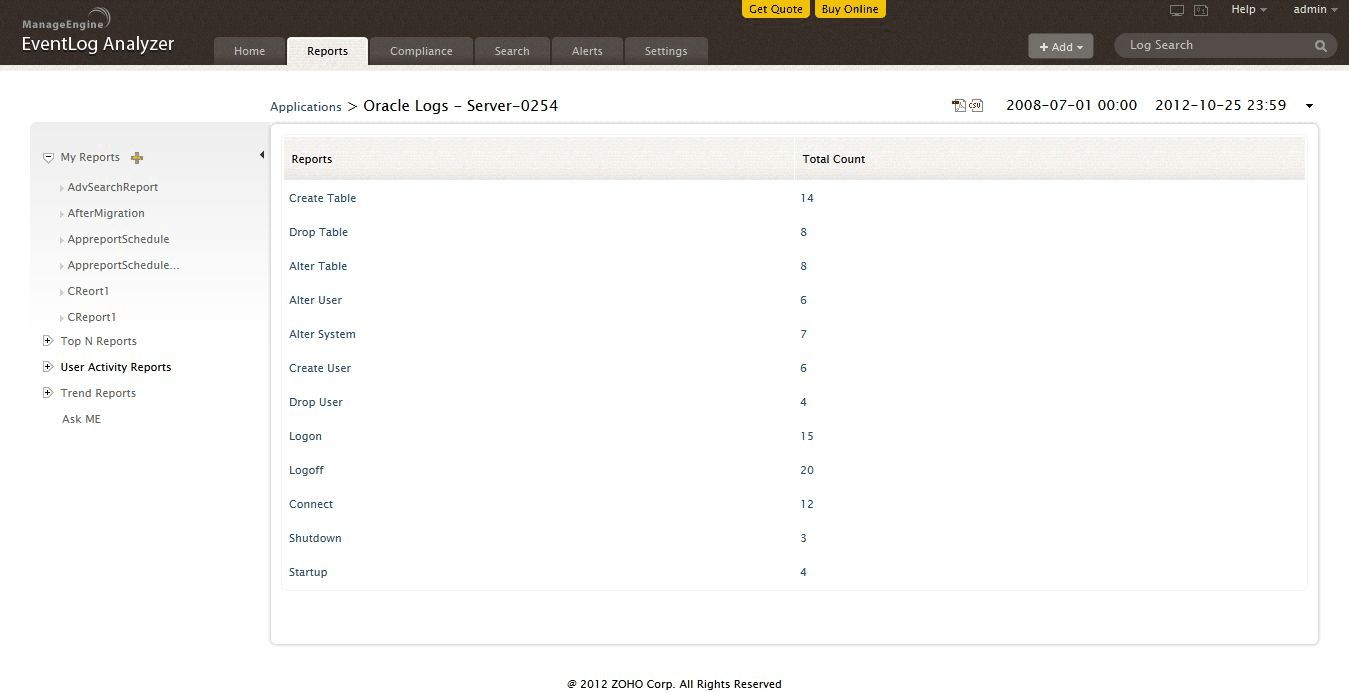Screen dimensions: 1349x693
Task: Open the Create User report
Action: tap(320, 368)
